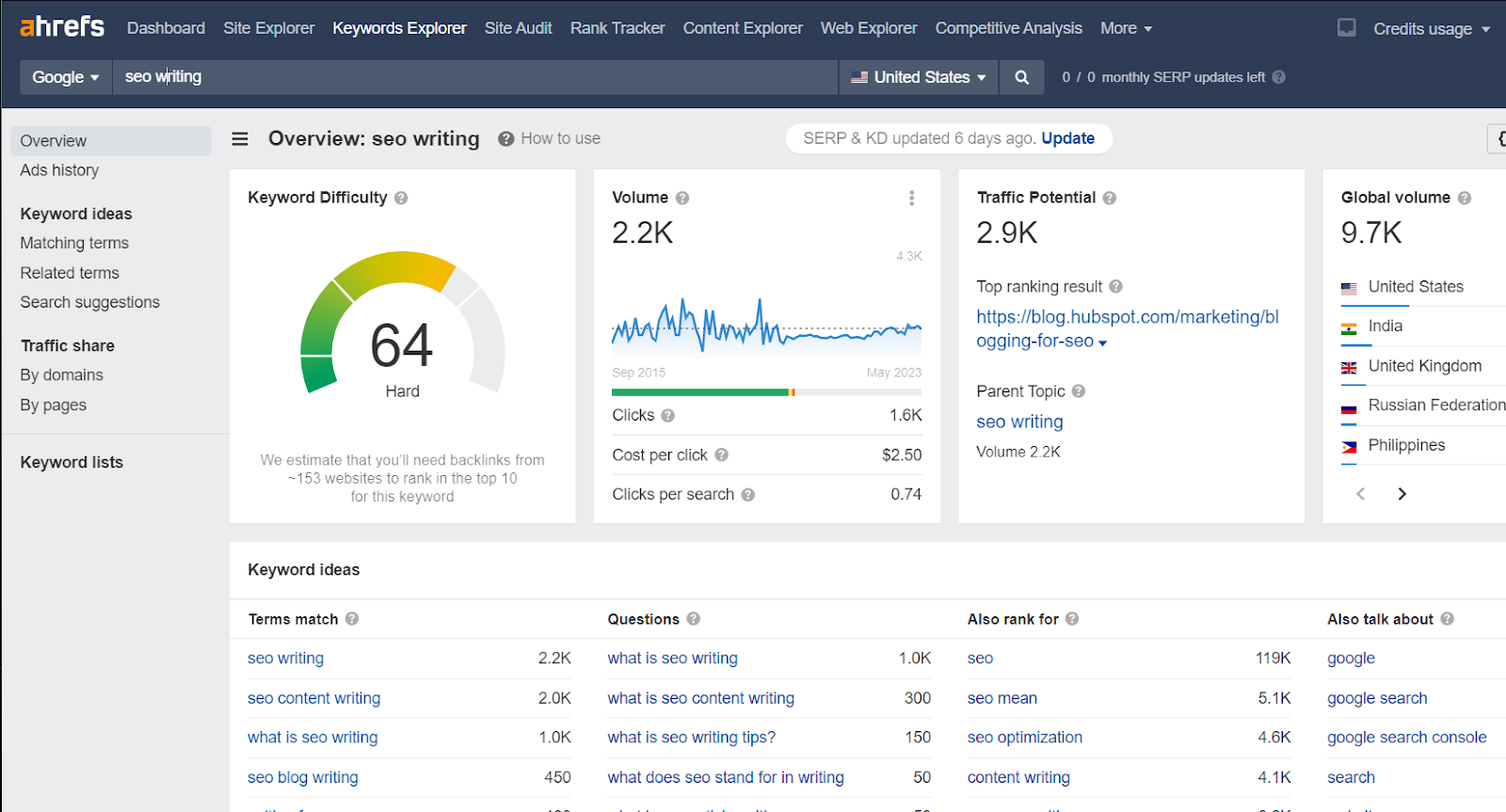
Task: Open 'what is seo content writing' question
Action: 701,698
